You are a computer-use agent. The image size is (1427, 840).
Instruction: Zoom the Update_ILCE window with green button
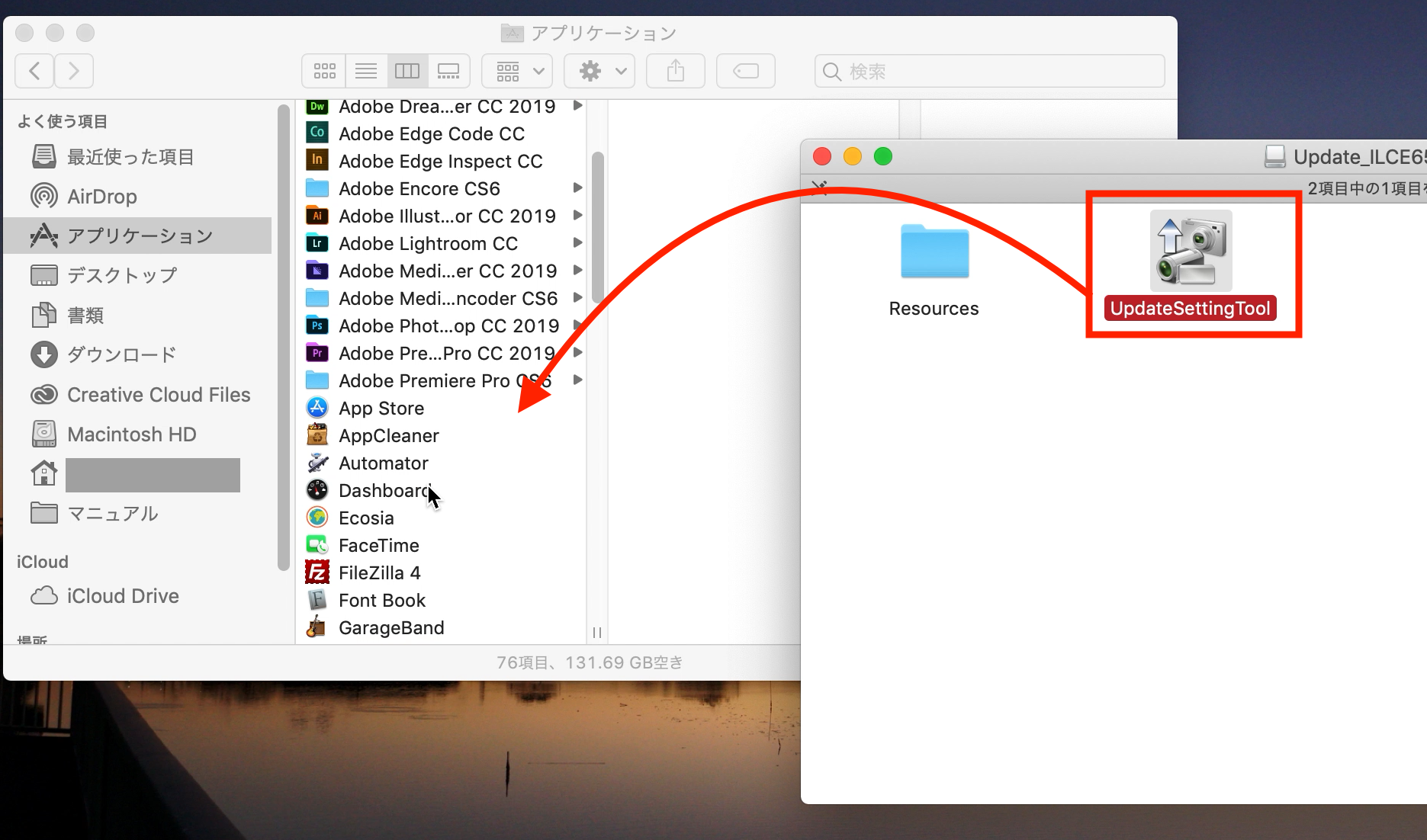tap(883, 156)
